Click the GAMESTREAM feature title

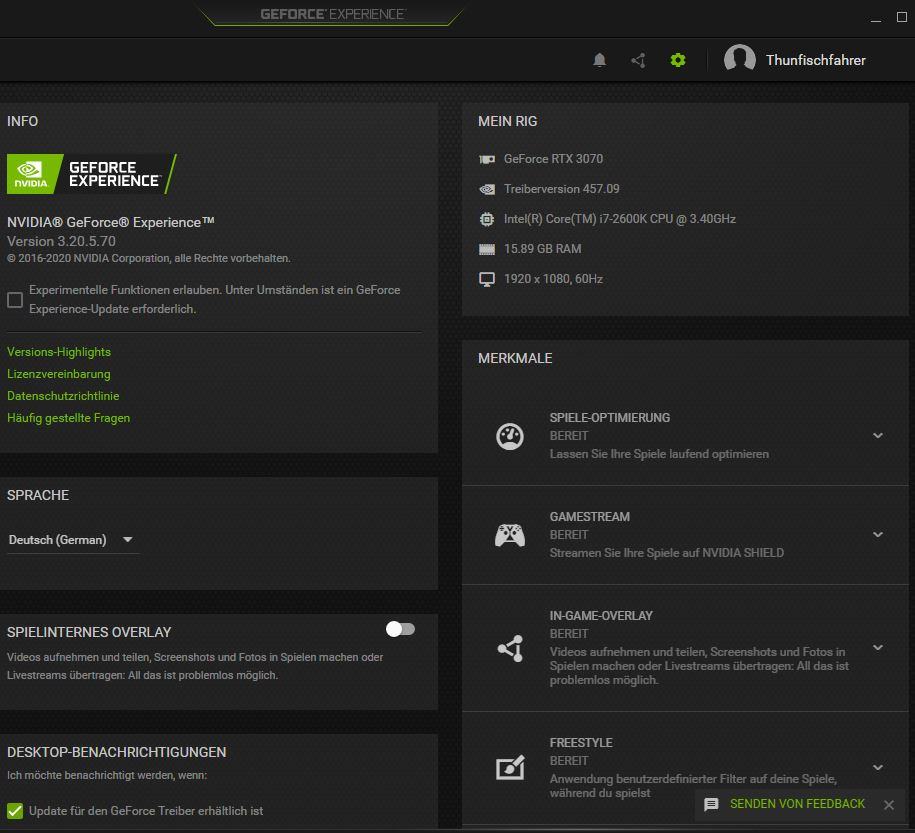pos(589,517)
